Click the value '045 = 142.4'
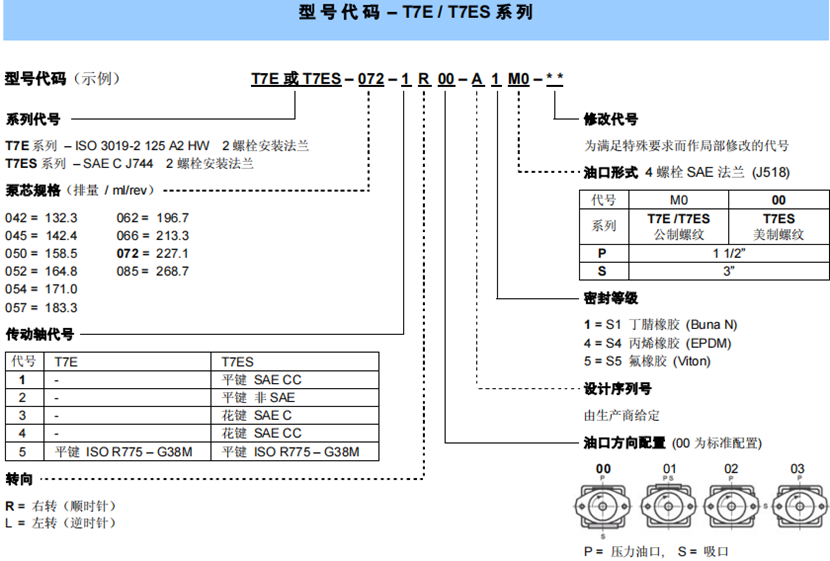830x561 pixels. pyautogui.click(x=41, y=236)
